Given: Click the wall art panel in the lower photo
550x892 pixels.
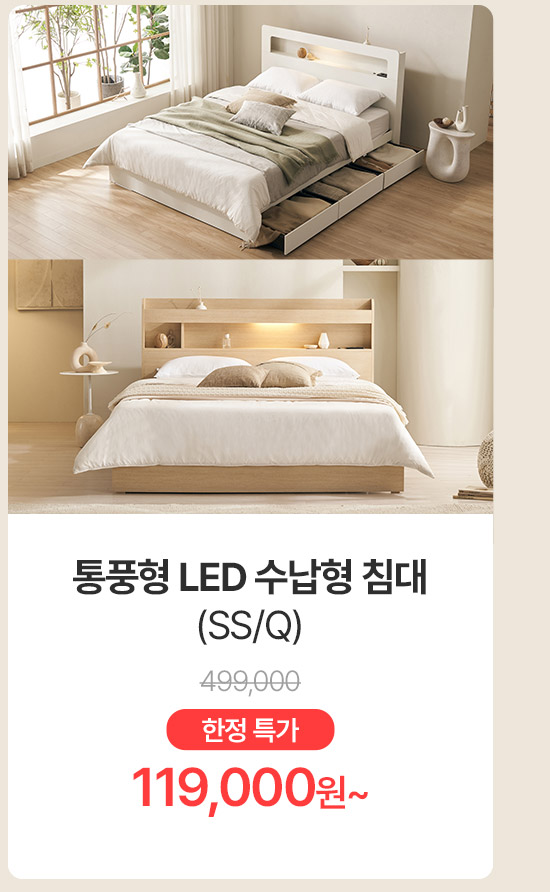Looking at the screenshot, I should pos(49,284).
